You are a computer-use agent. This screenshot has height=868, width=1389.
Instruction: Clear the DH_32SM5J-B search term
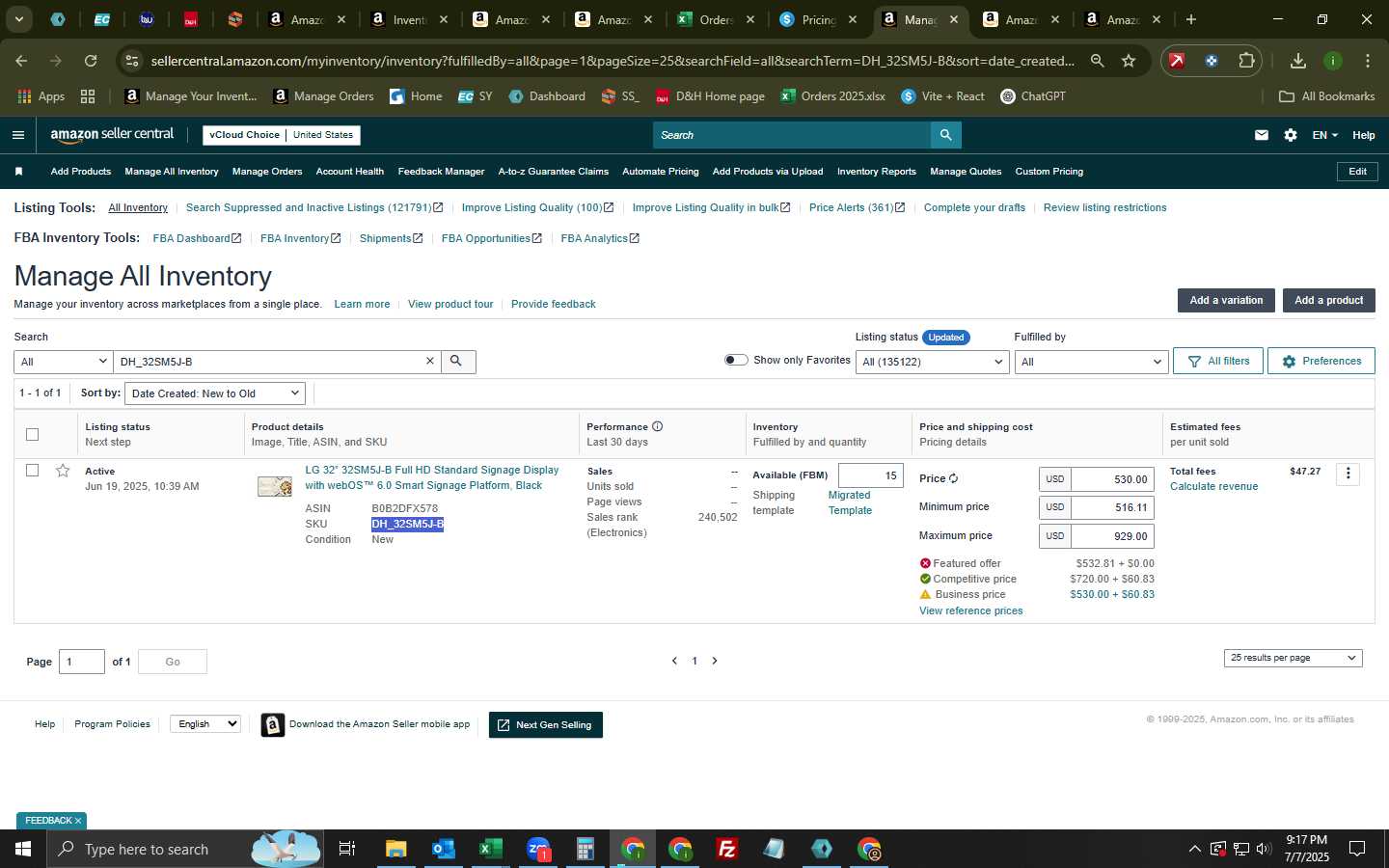tap(430, 361)
